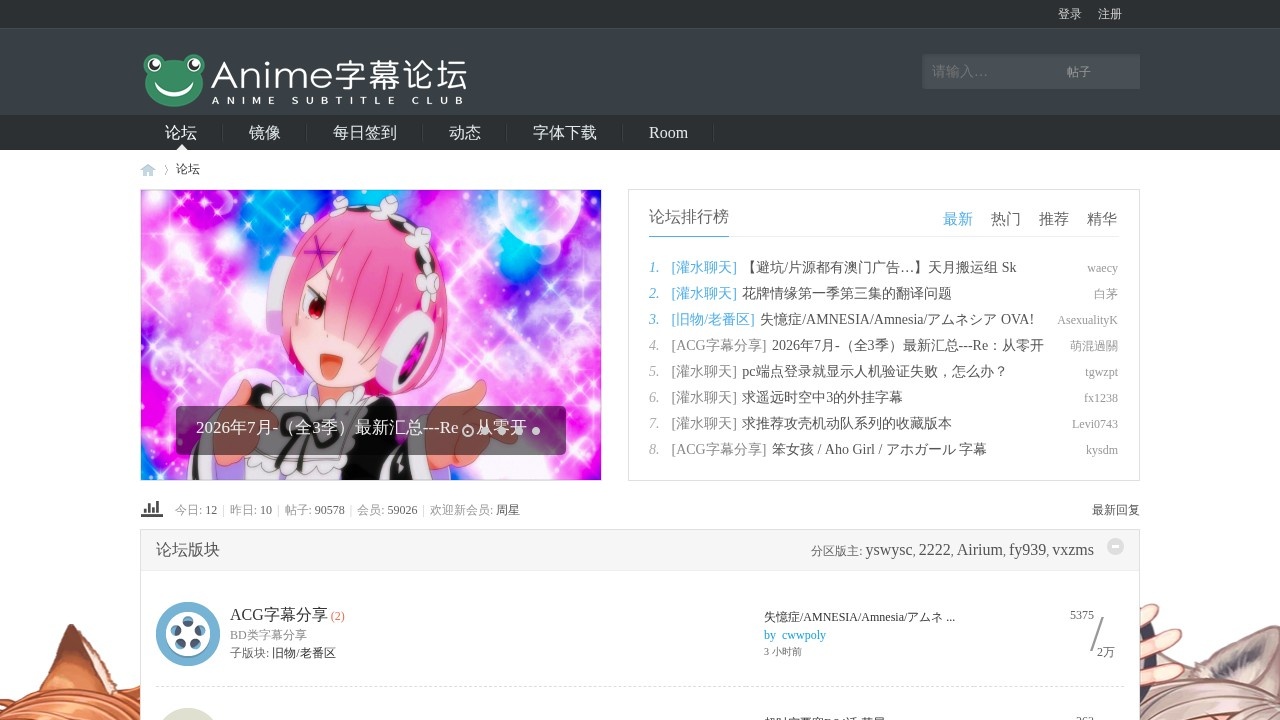
Task: Open the 旧物/老番区 sub-board link
Action: click(304, 653)
